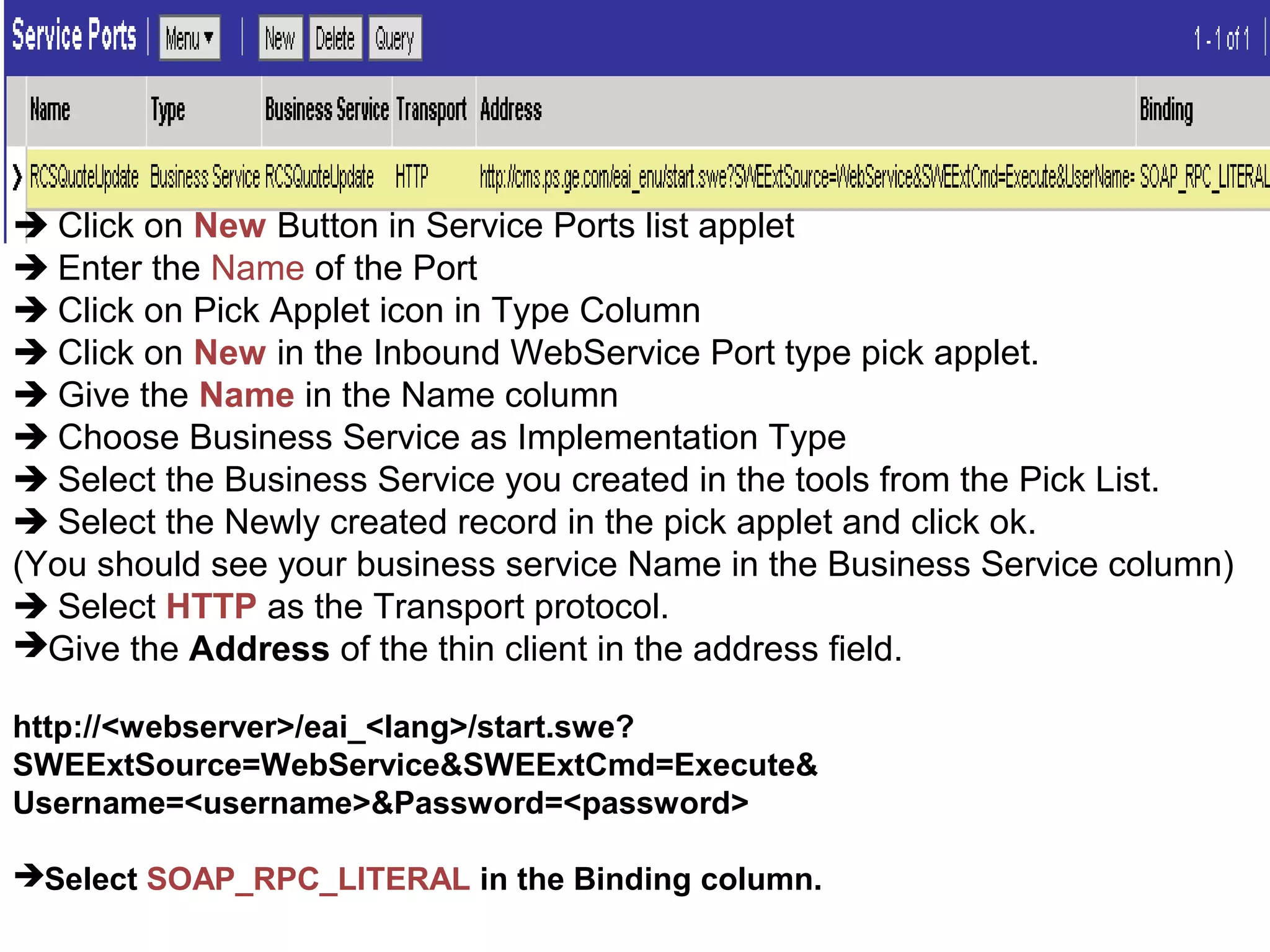Click the SOAP_RPC_LITERAL binding cell
1270x952 pixels.
click(x=1204, y=177)
